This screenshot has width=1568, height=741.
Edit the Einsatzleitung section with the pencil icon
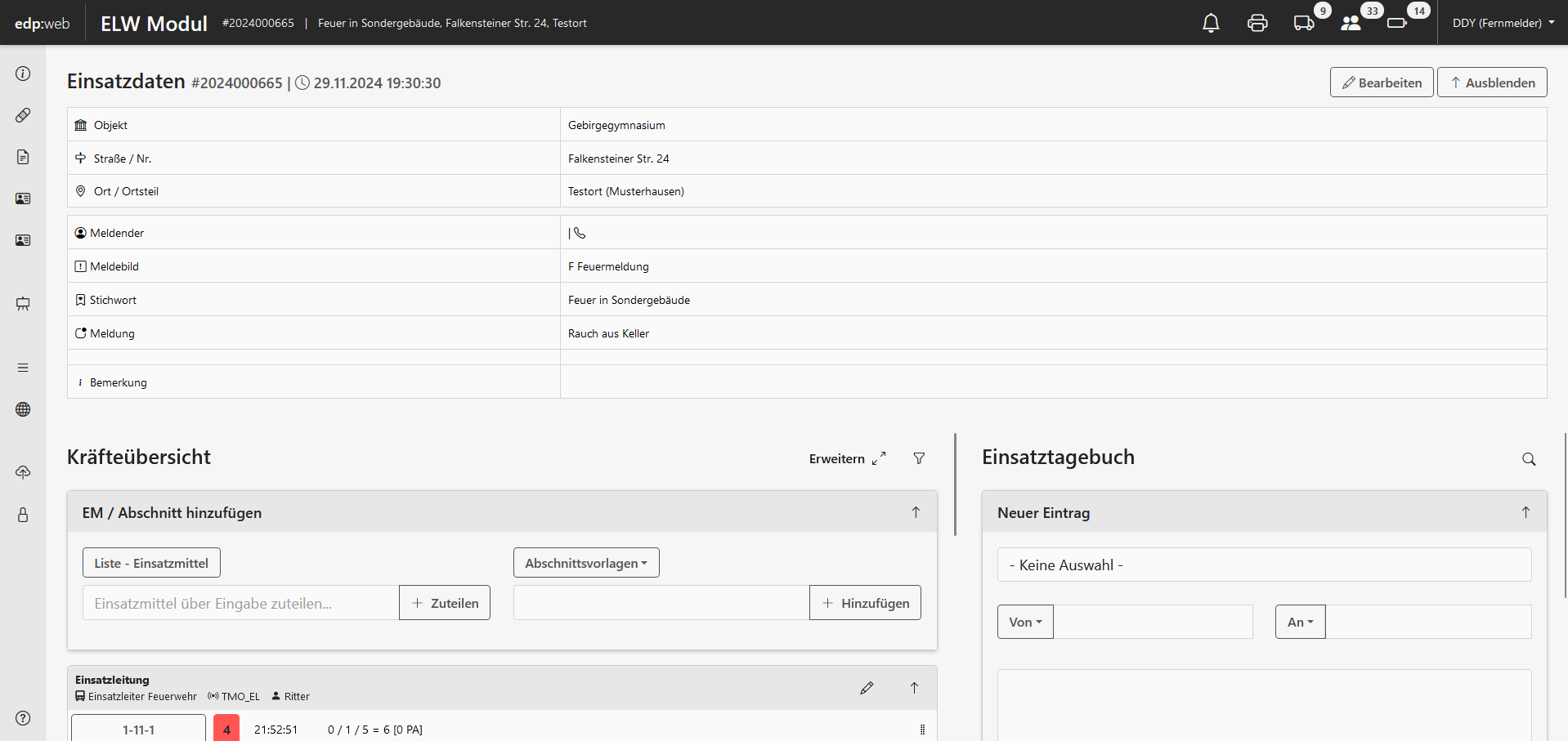867,688
